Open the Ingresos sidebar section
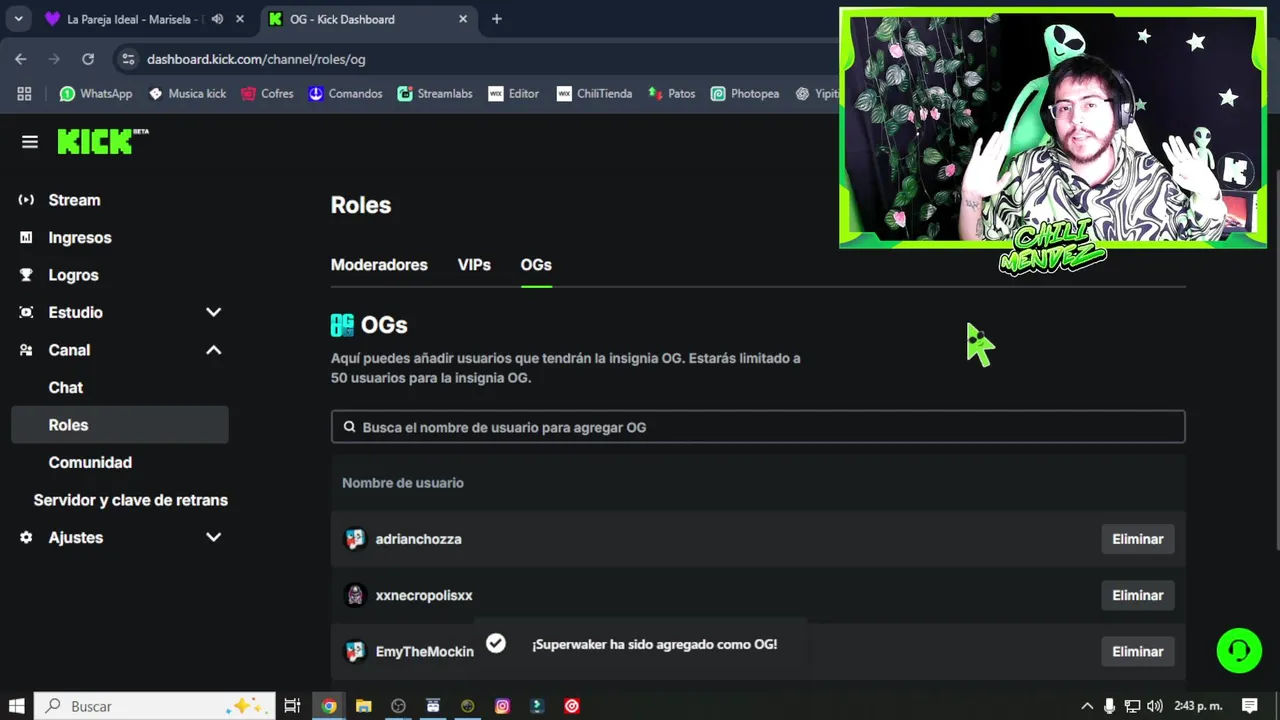 (x=80, y=238)
